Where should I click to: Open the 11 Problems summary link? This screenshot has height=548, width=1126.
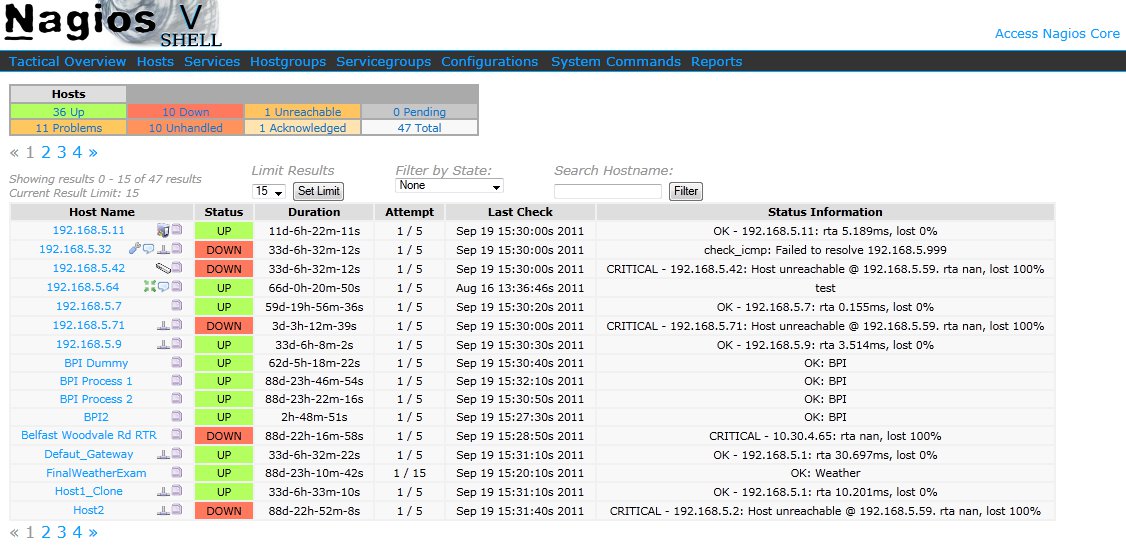tap(68, 128)
